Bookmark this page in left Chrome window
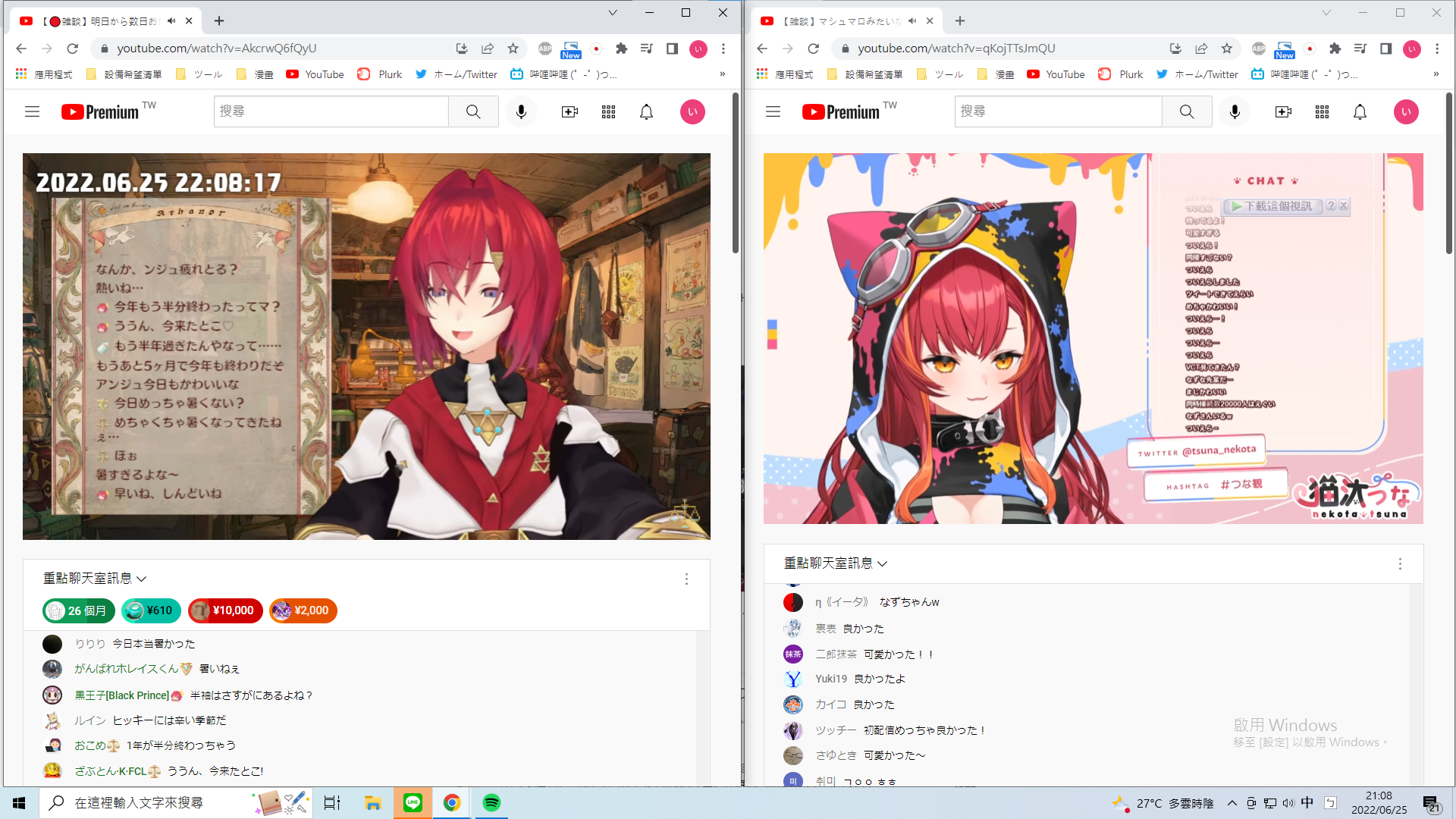Image resolution: width=1456 pixels, height=819 pixels. pos(513,49)
